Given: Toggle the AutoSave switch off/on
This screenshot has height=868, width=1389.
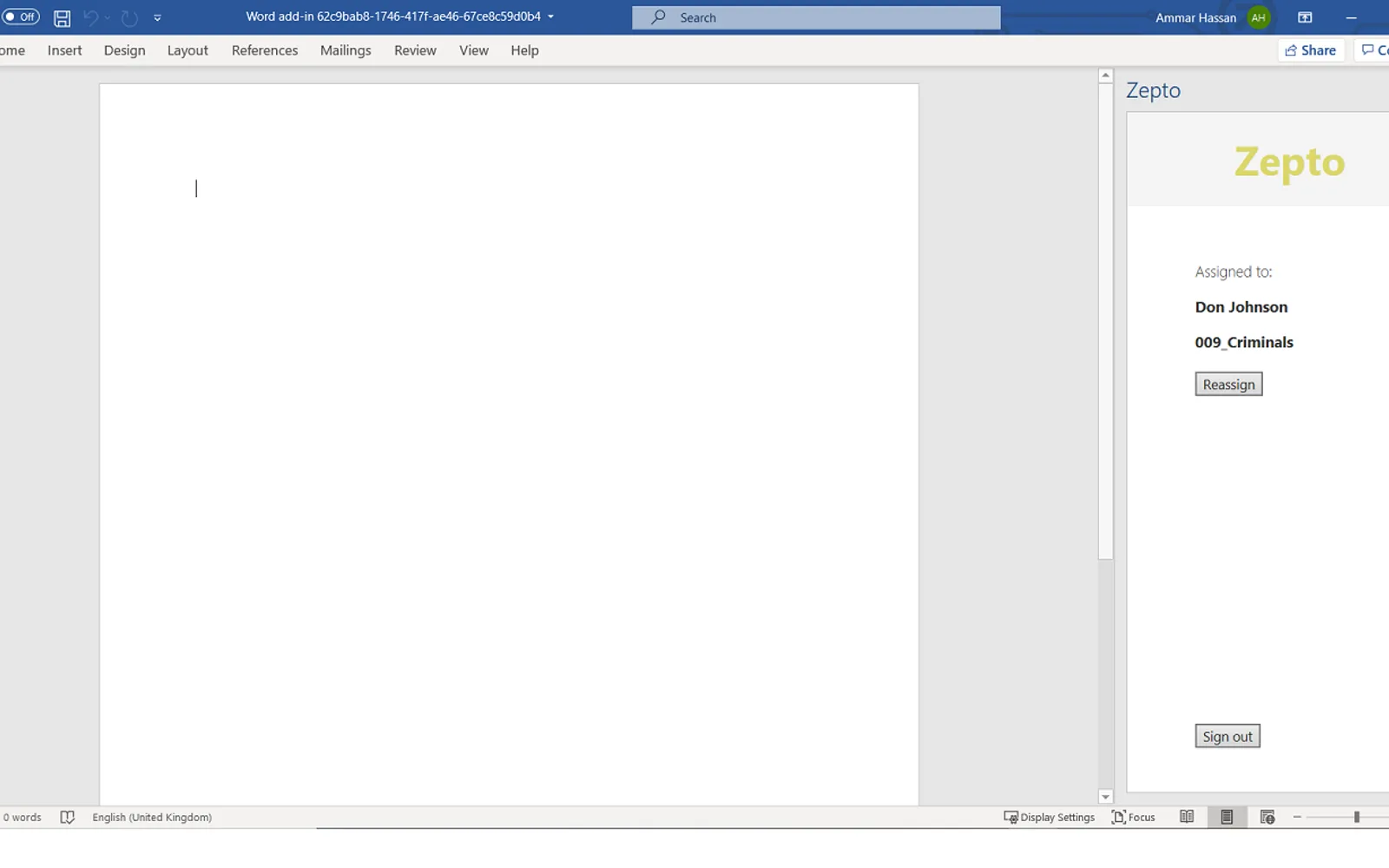Looking at the screenshot, I should tap(21, 16).
